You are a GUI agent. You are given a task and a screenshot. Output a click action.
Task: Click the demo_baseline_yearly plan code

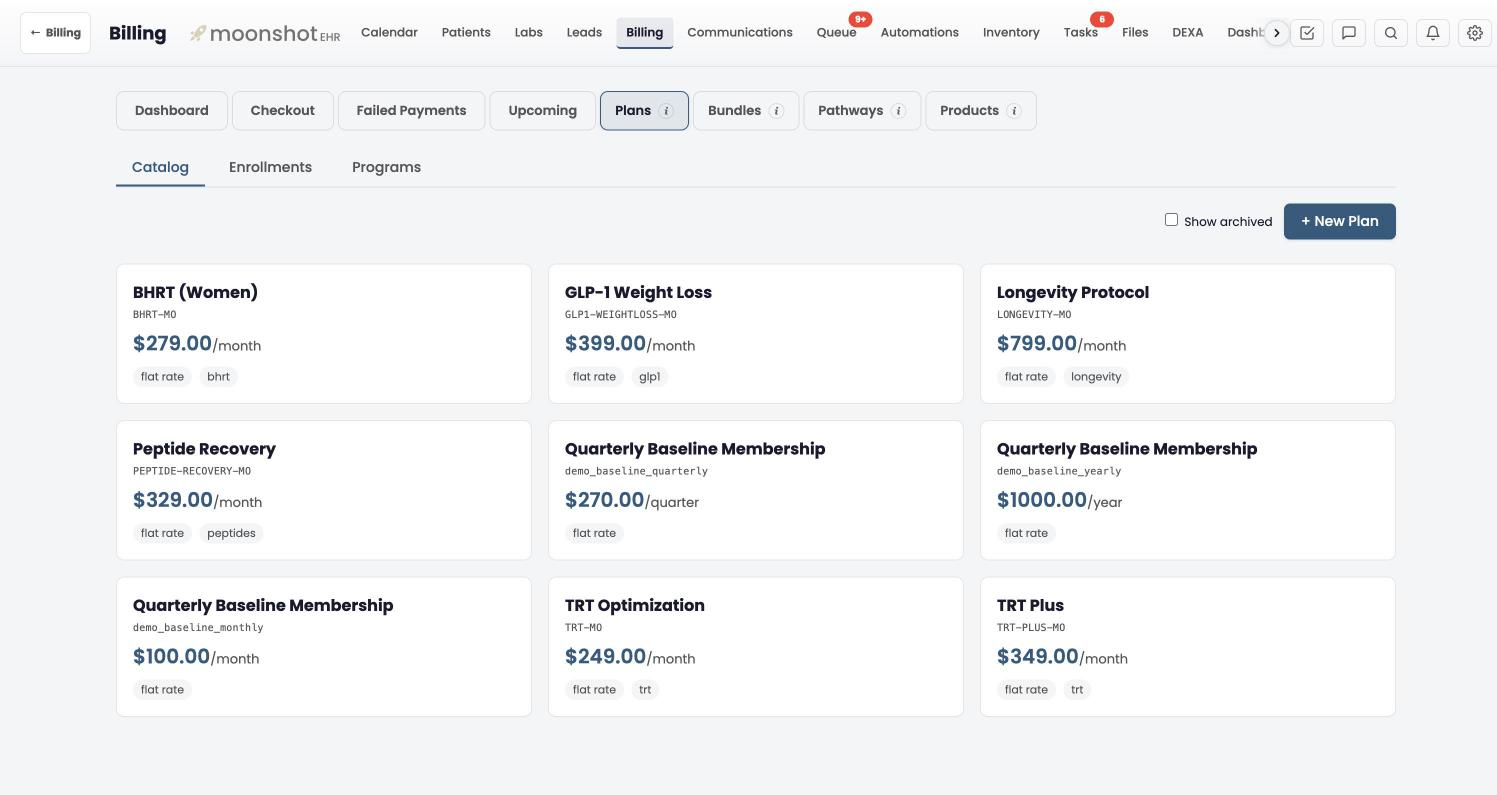(1059, 471)
